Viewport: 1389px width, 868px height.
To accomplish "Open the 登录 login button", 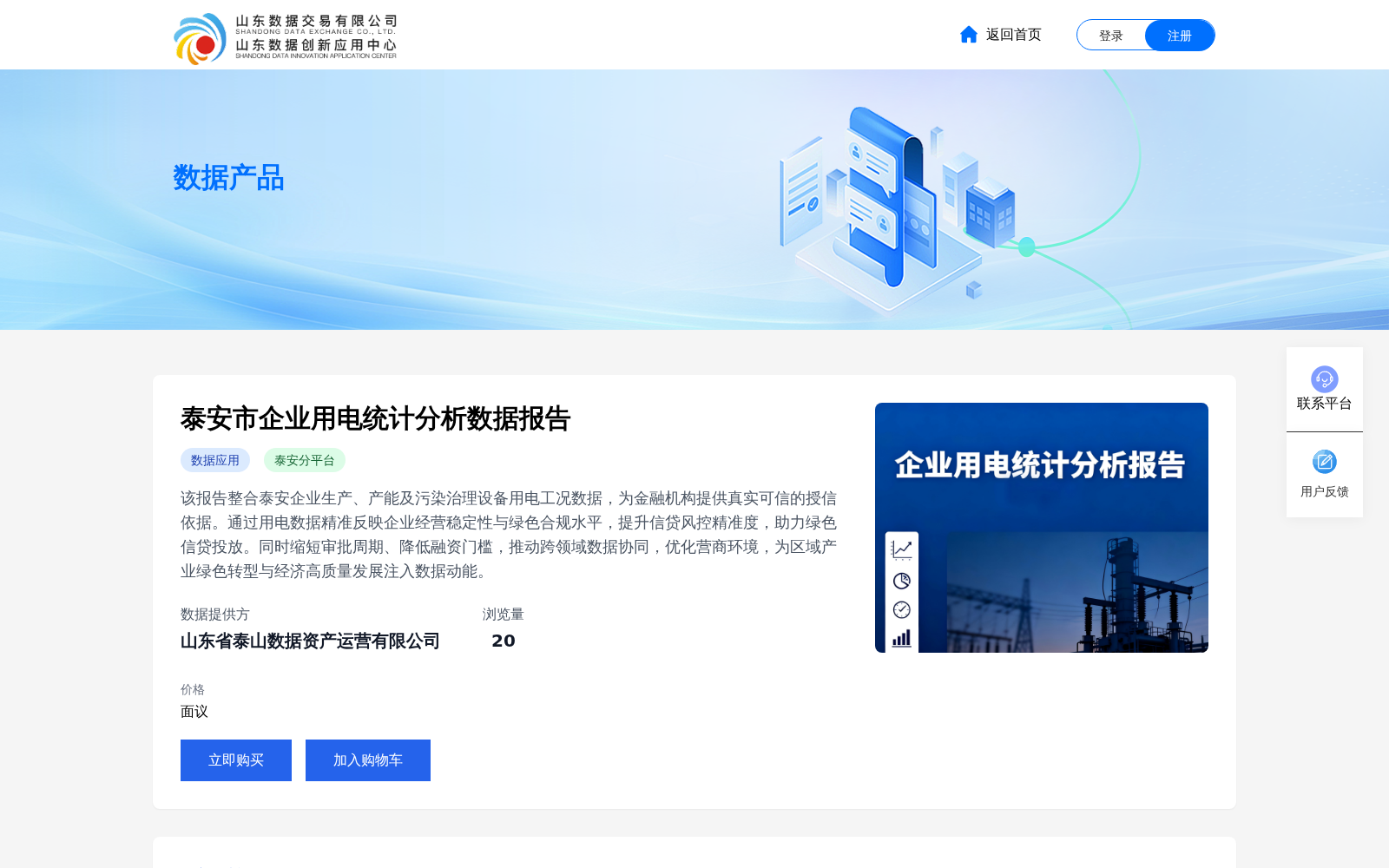I will pyautogui.click(x=1111, y=36).
